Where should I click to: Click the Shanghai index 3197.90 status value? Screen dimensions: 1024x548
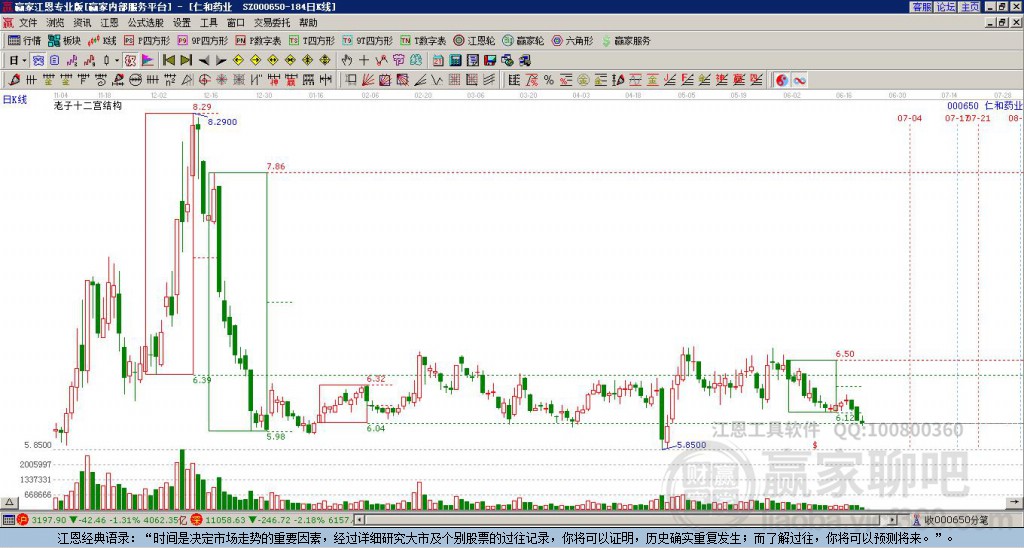48,520
